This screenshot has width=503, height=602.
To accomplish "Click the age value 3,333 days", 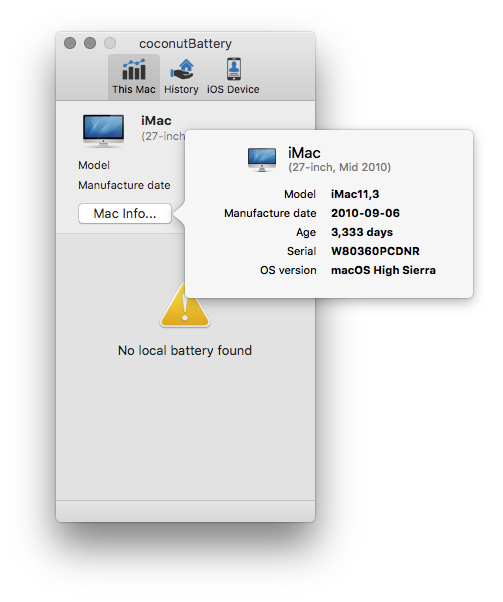I will tap(362, 232).
